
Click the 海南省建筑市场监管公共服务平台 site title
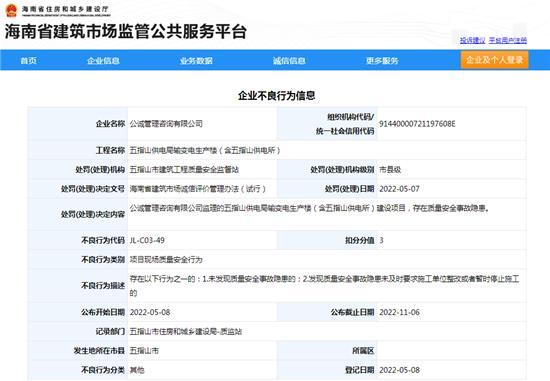126,32
